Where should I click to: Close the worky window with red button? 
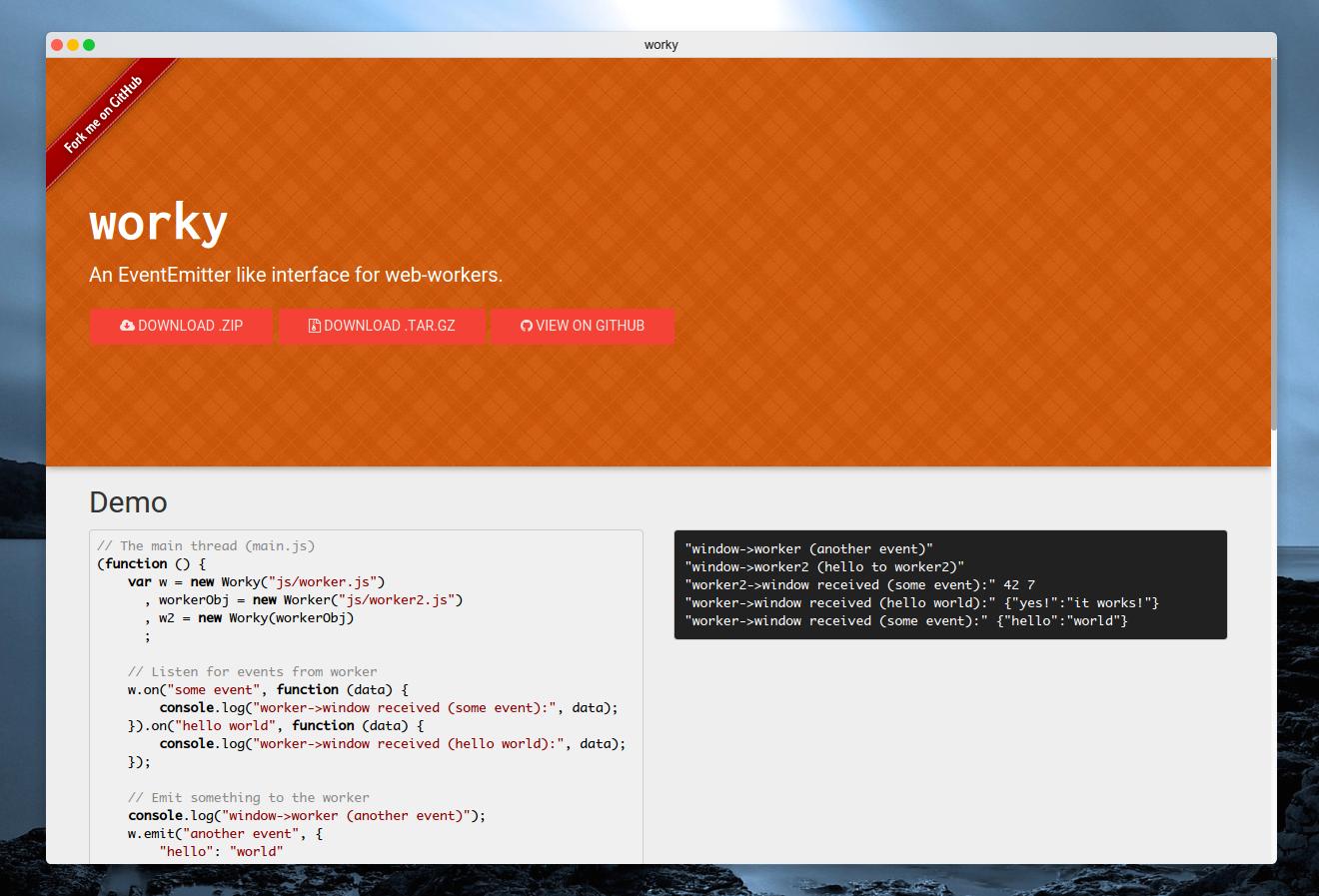57,45
